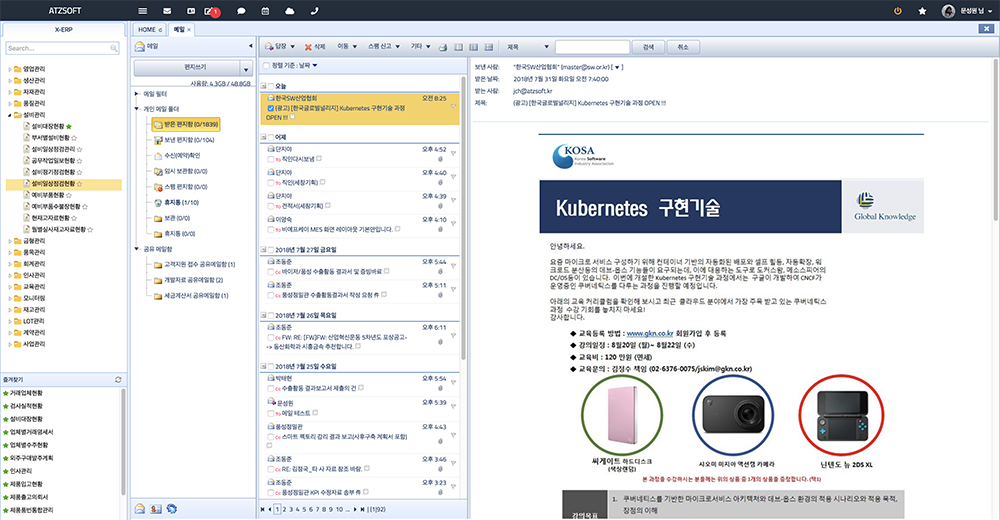Screen dimensions: 1000x520
Task: Open the chat bubble icon in top bar
Action: pos(241,11)
